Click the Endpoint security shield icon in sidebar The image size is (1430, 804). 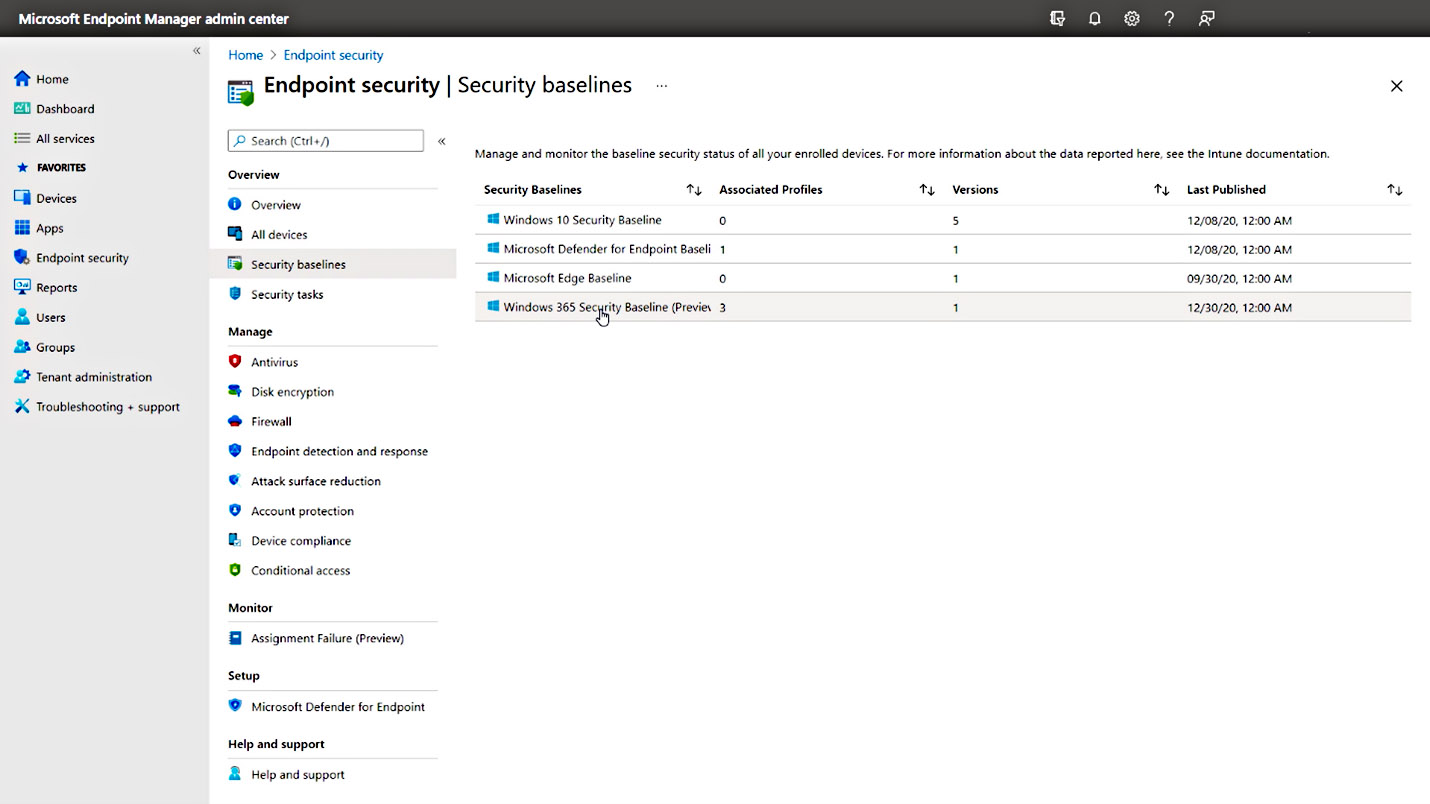(22, 257)
